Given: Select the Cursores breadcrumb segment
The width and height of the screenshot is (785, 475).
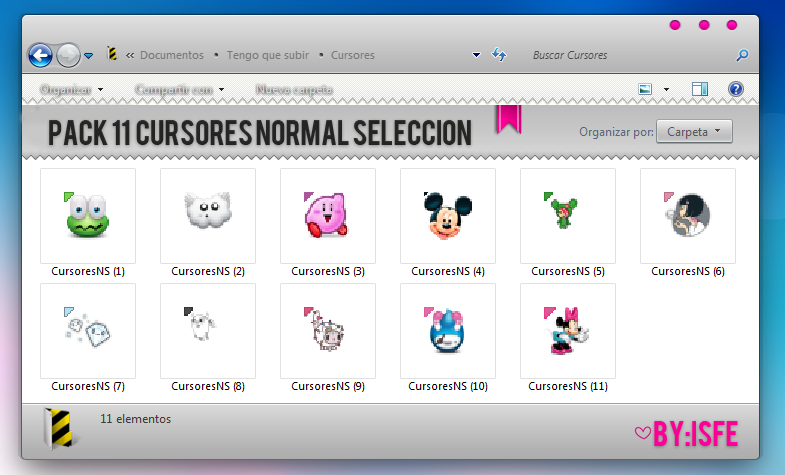Looking at the screenshot, I should click(352, 55).
